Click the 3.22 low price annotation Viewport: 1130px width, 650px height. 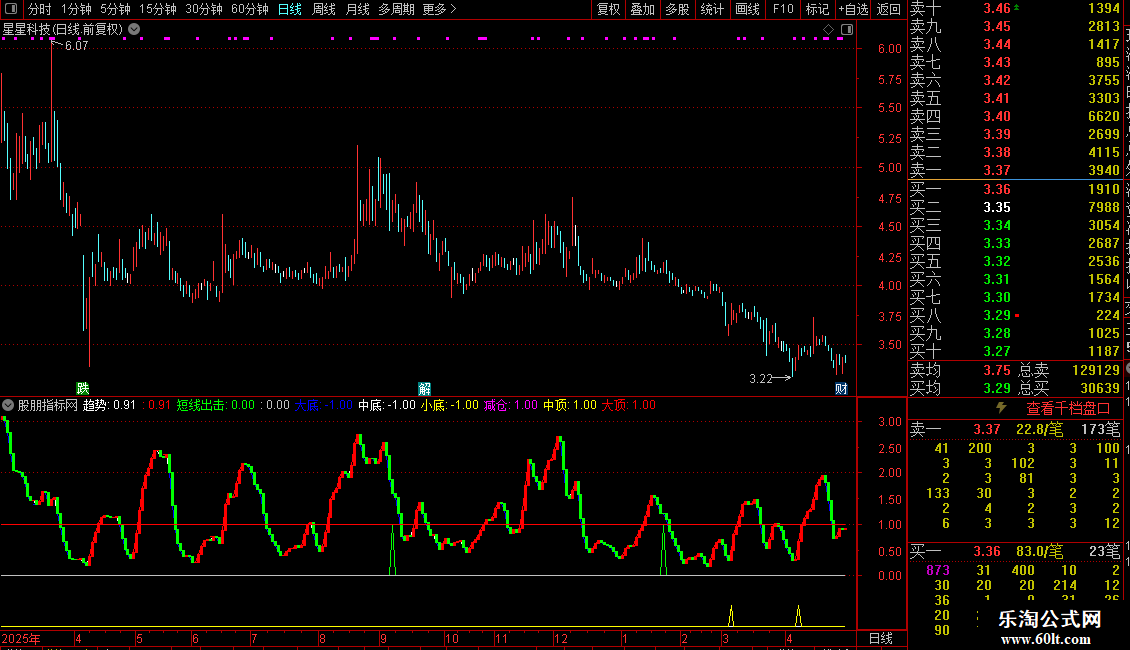(761, 378)
